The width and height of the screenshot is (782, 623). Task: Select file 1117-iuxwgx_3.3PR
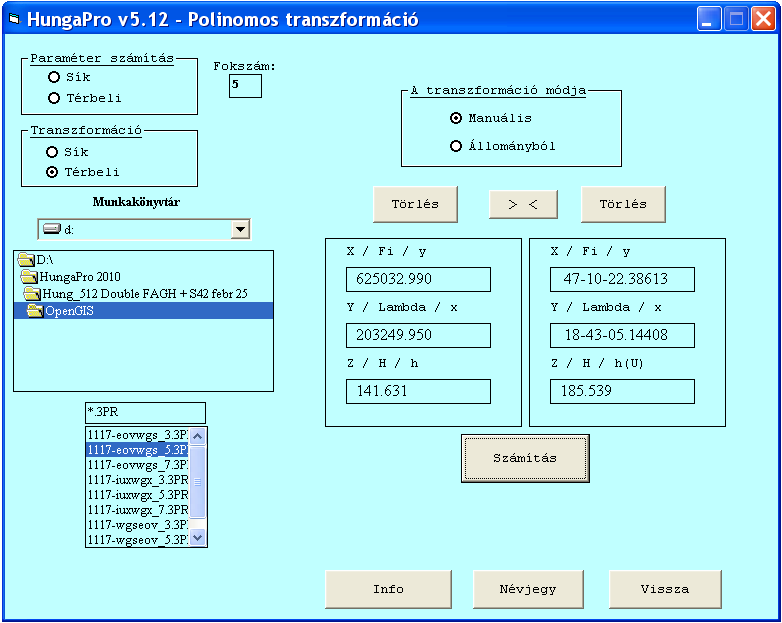pos(138,480)
